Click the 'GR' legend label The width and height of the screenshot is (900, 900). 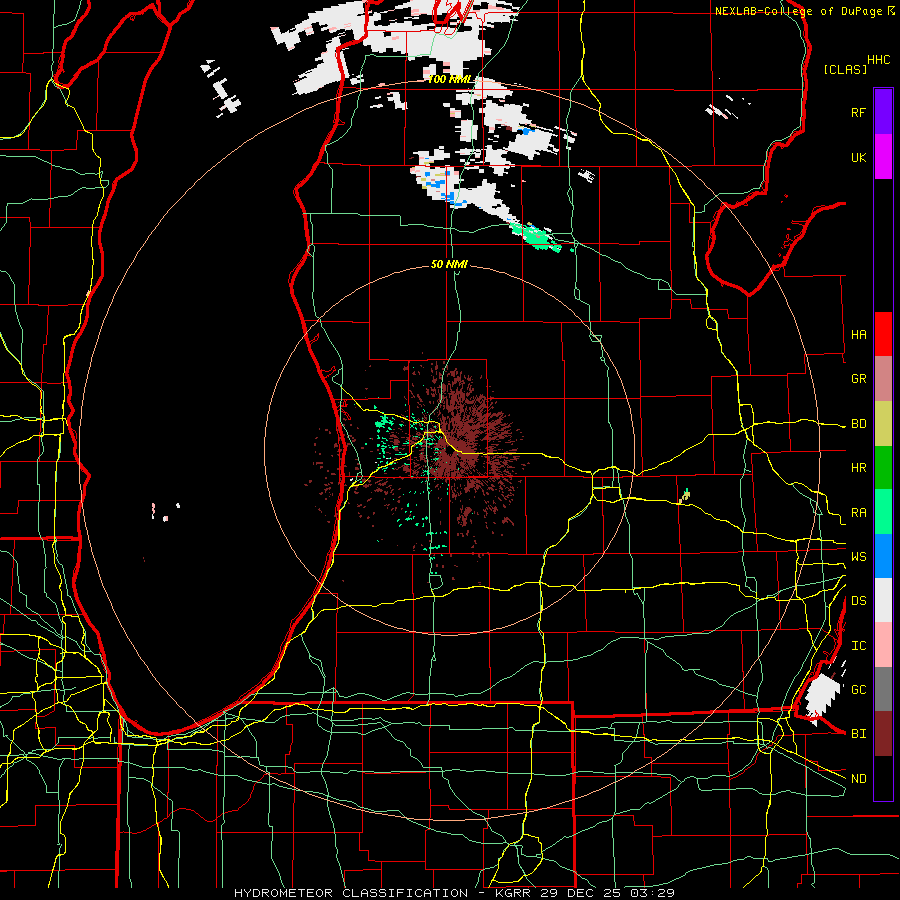coord(858,379)
